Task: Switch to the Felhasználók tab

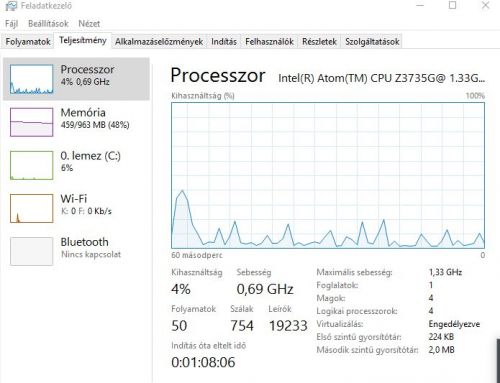Action: coord(269,42)
